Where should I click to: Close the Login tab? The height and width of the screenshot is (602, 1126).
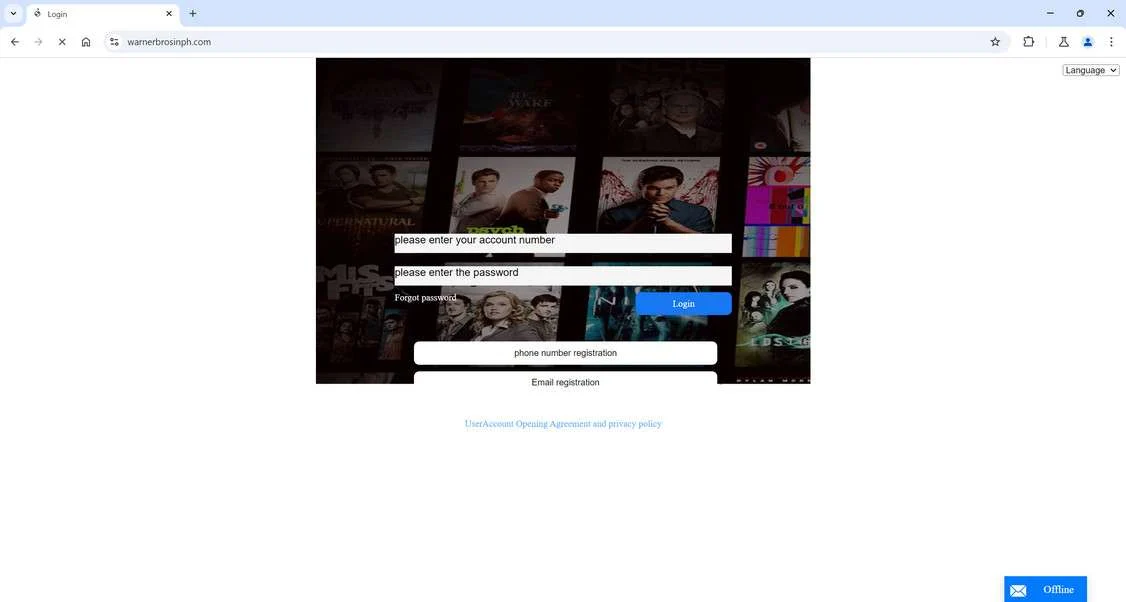click(x=169, y=14)
